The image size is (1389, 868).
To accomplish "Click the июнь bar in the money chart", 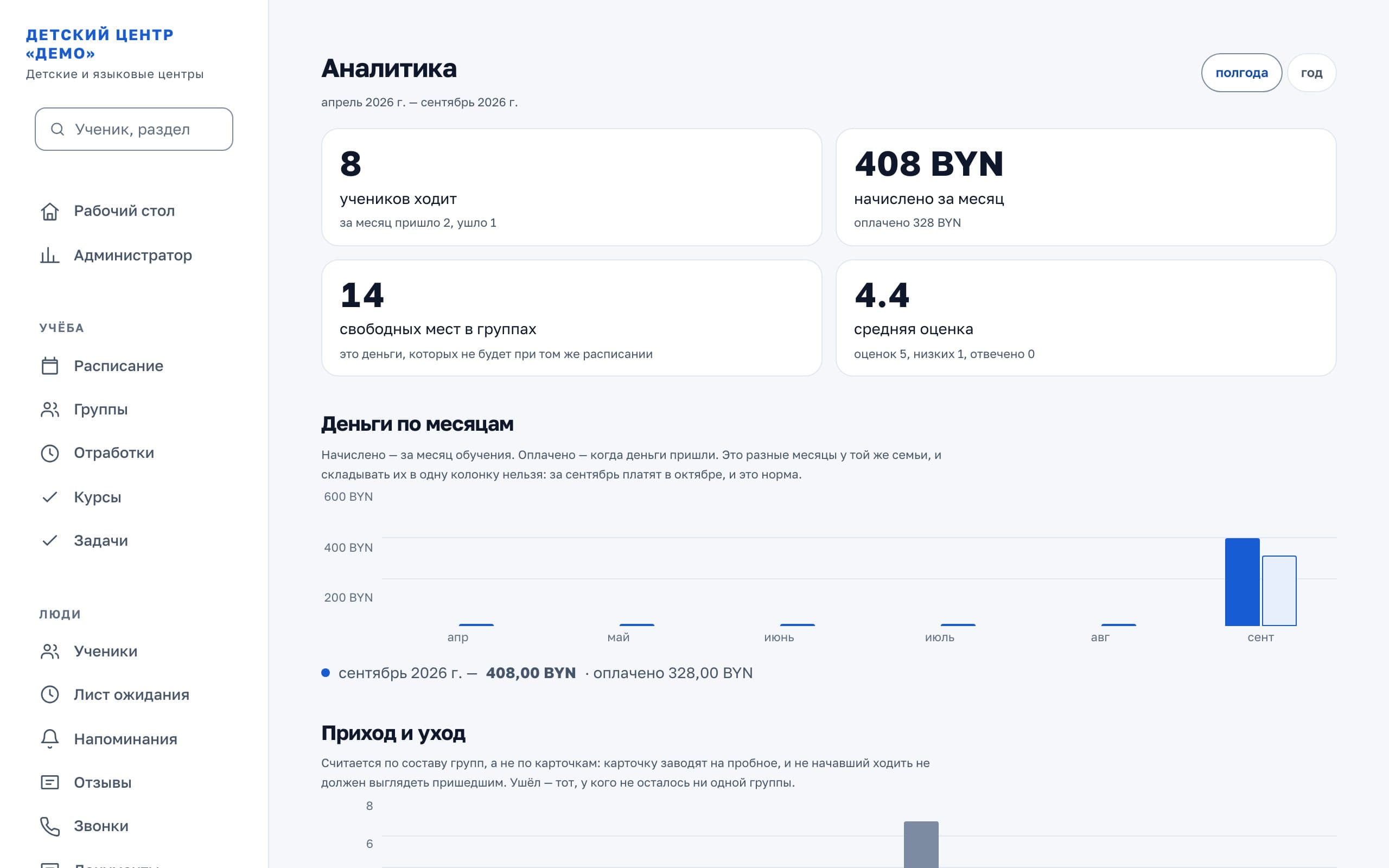I will pos(797,624).
